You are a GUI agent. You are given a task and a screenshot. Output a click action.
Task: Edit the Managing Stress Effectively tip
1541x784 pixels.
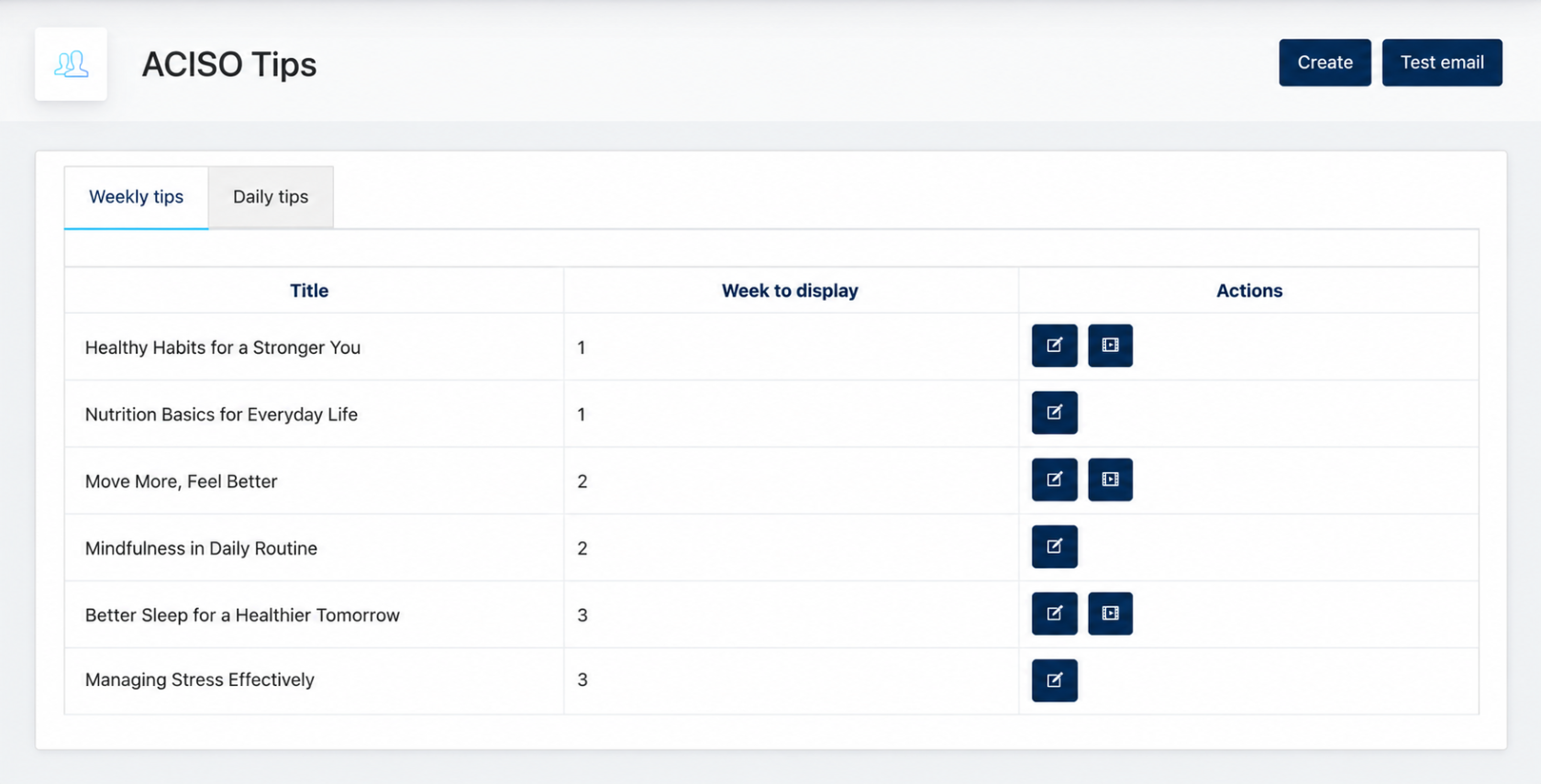[x=1054, y=680]
